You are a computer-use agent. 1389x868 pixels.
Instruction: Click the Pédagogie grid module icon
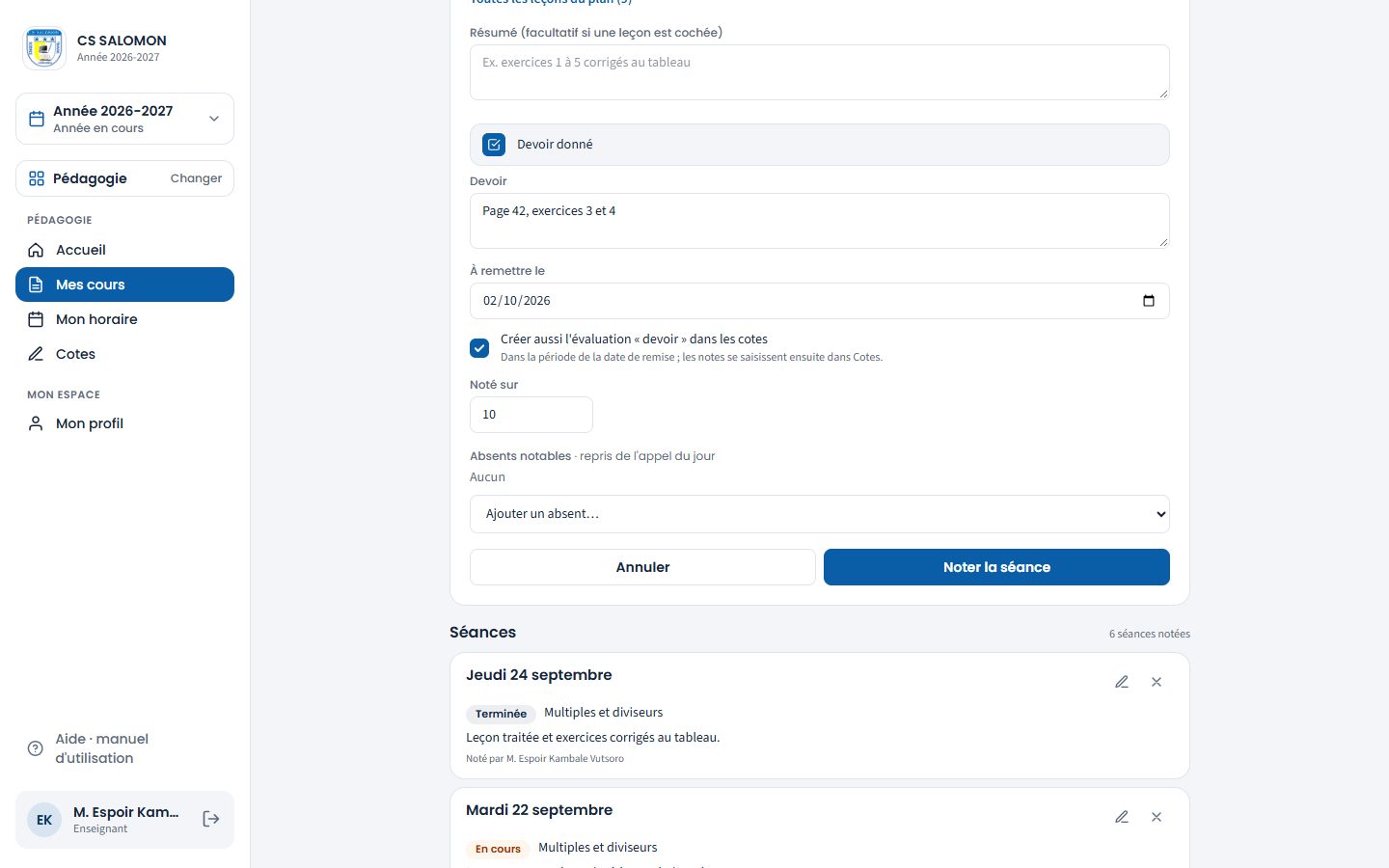pos(37,178)
